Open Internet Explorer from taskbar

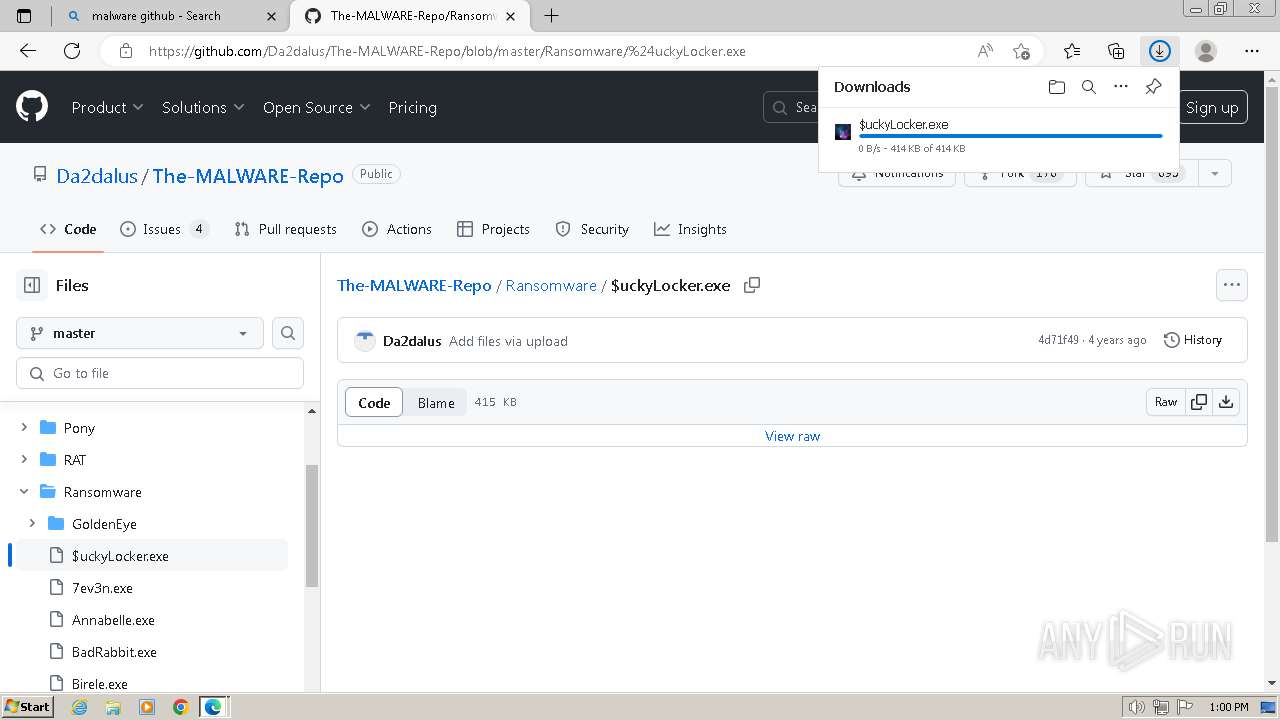pos(80,707)
